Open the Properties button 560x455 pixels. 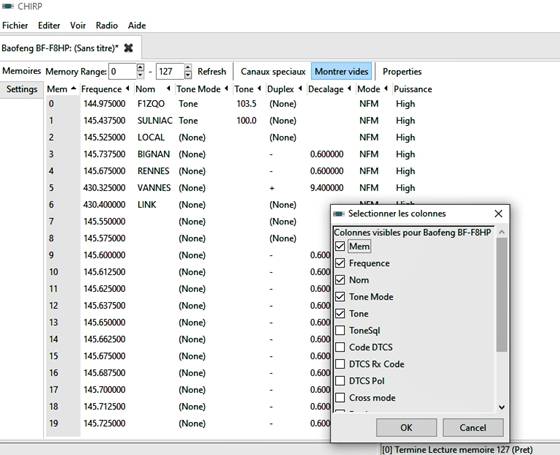point(402,71)
